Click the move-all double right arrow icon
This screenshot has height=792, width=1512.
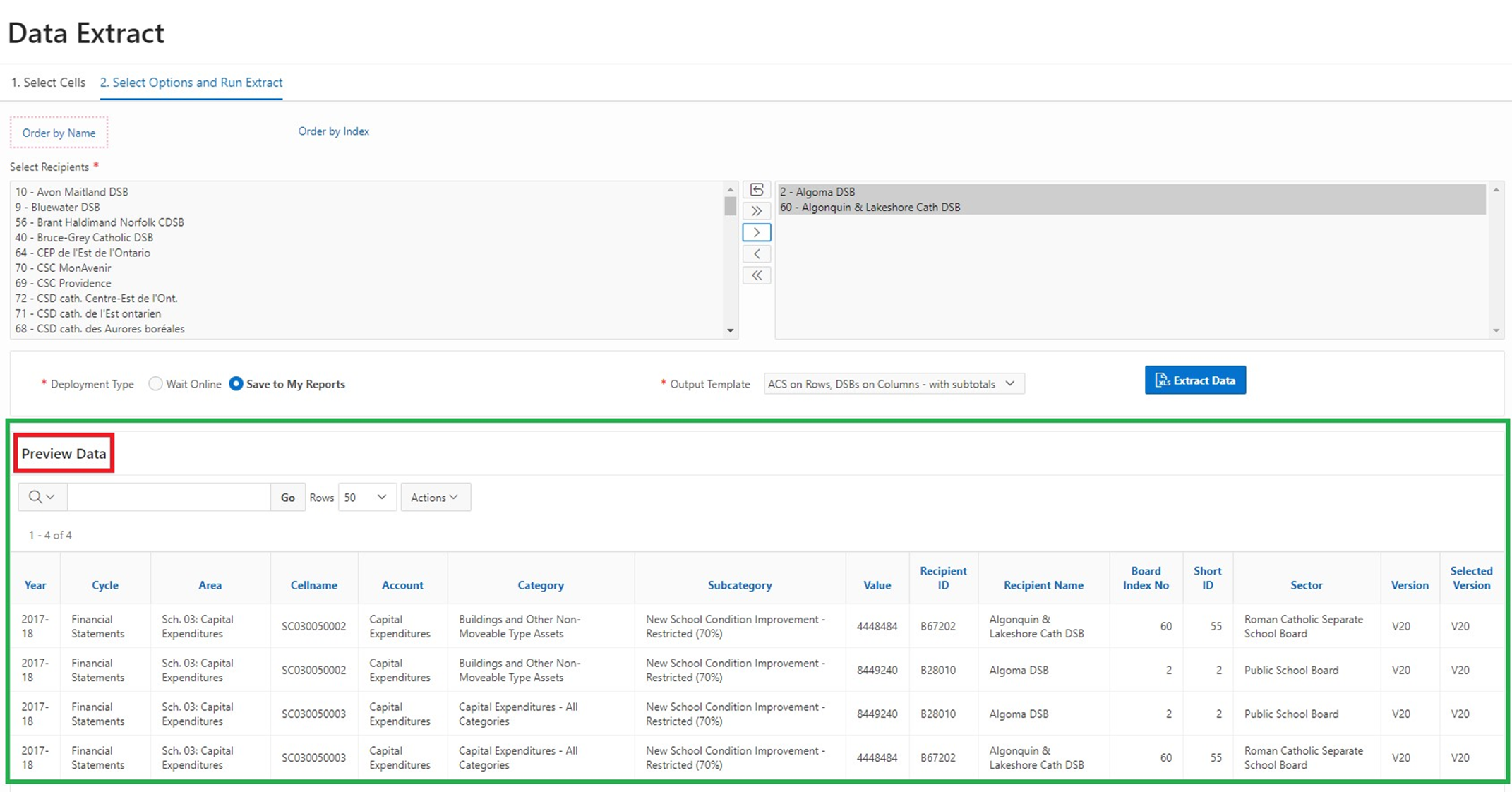click(x=757, y=211)
